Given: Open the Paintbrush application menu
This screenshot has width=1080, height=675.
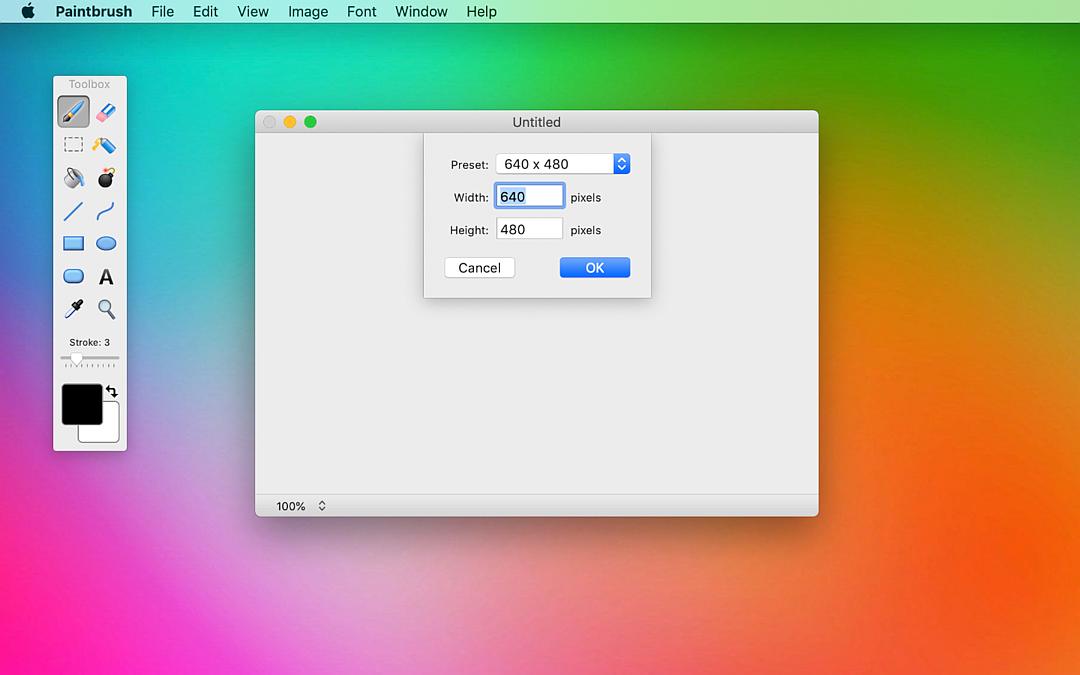Looking at the screenshot, I should [94, 11].
